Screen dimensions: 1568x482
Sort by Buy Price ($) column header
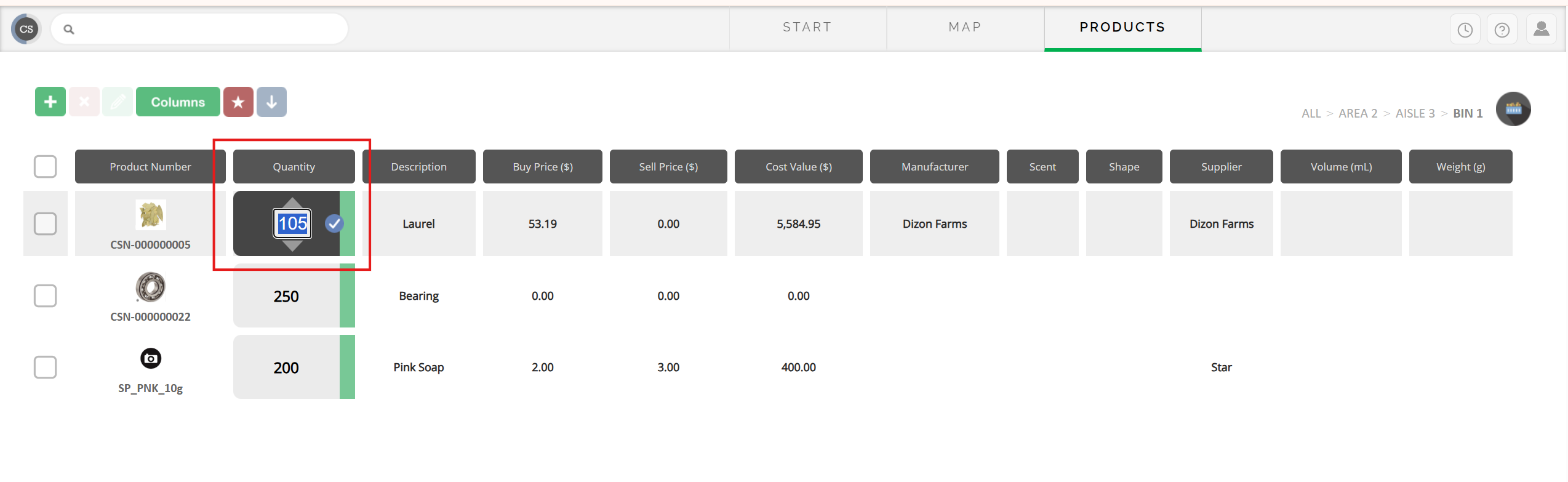point(543,167)
